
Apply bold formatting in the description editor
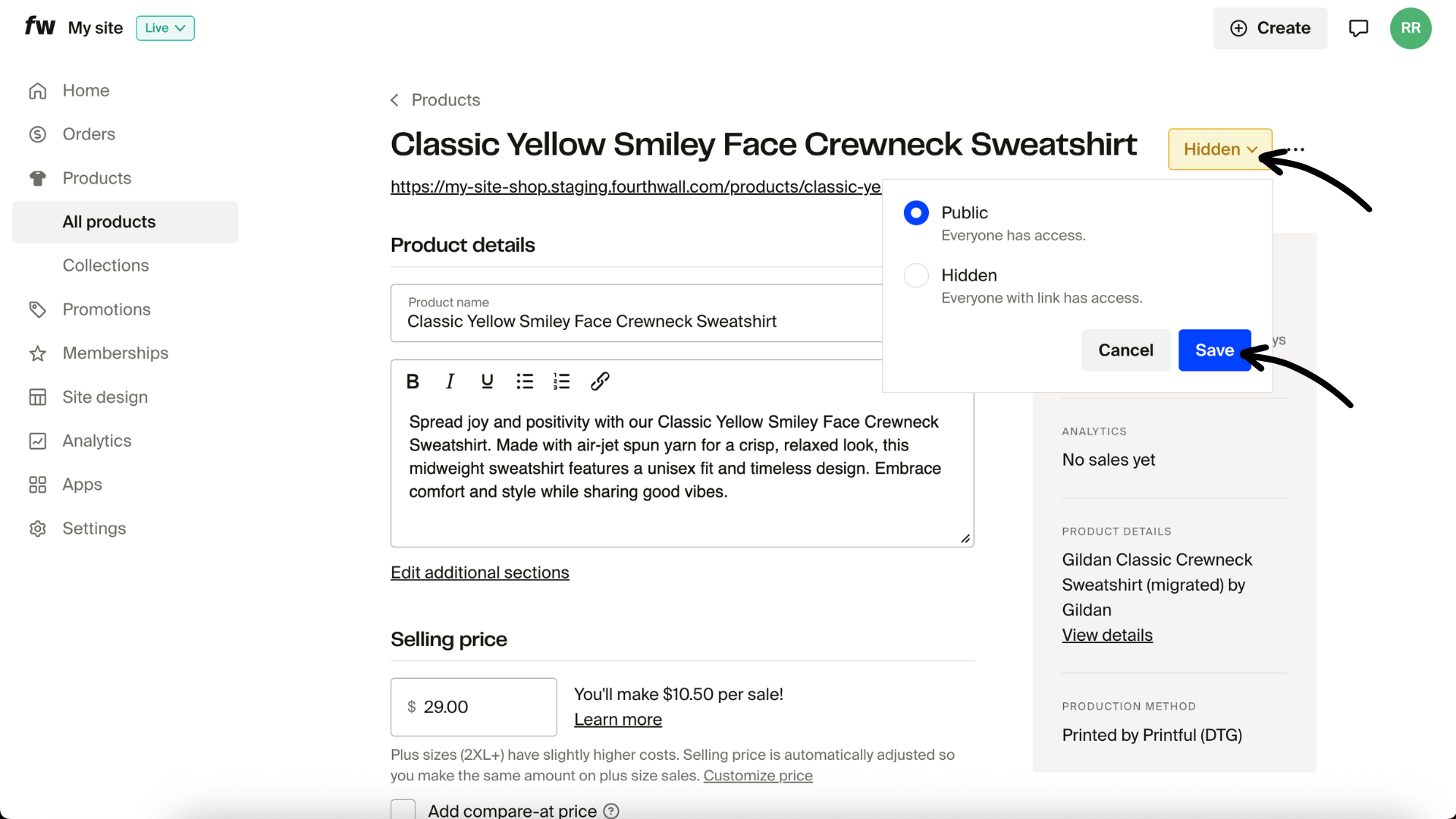[413, 381]
